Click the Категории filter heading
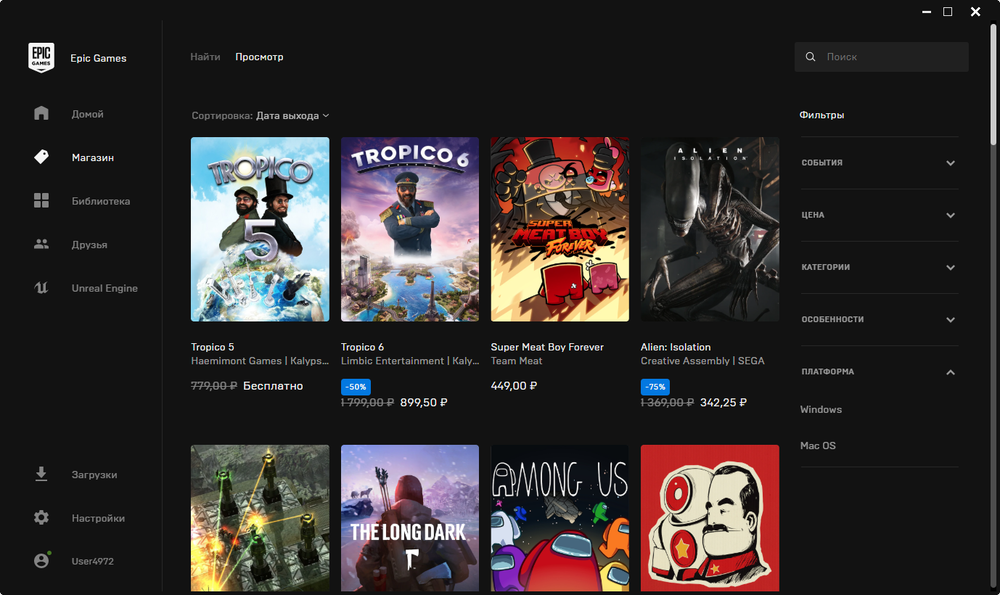1000x595 pixels. click(x=825, y=267)
